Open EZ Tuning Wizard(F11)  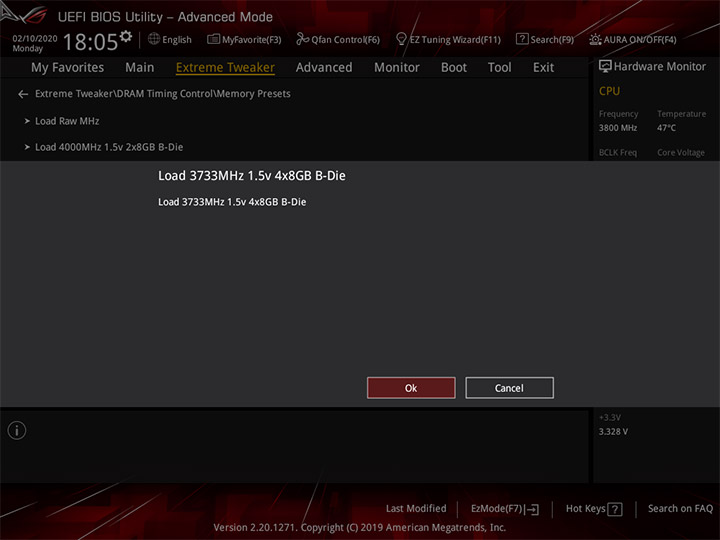click(x=448, y=39)
